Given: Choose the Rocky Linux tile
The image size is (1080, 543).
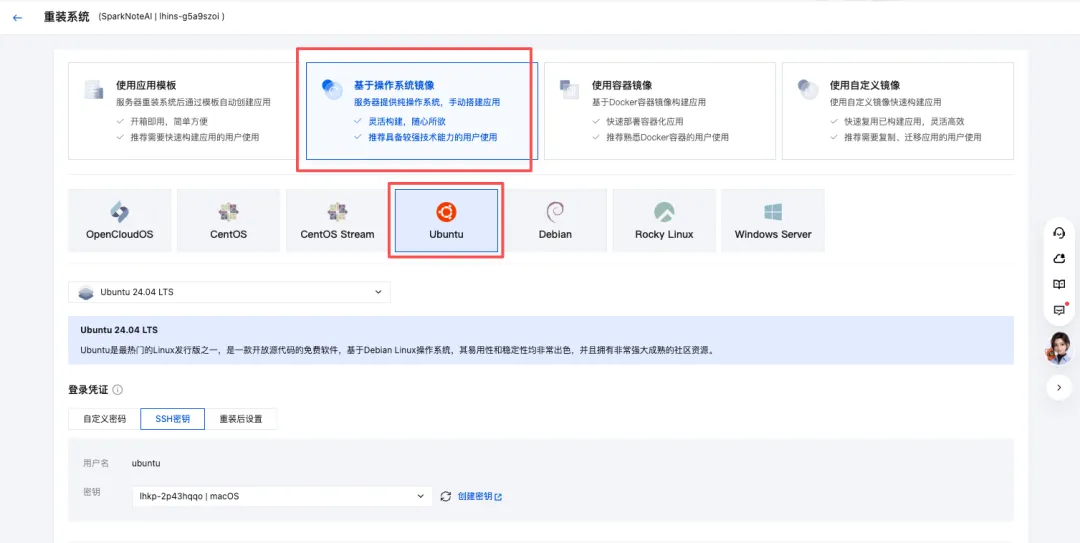Looking at the screenshot, I should coord(664,221).
